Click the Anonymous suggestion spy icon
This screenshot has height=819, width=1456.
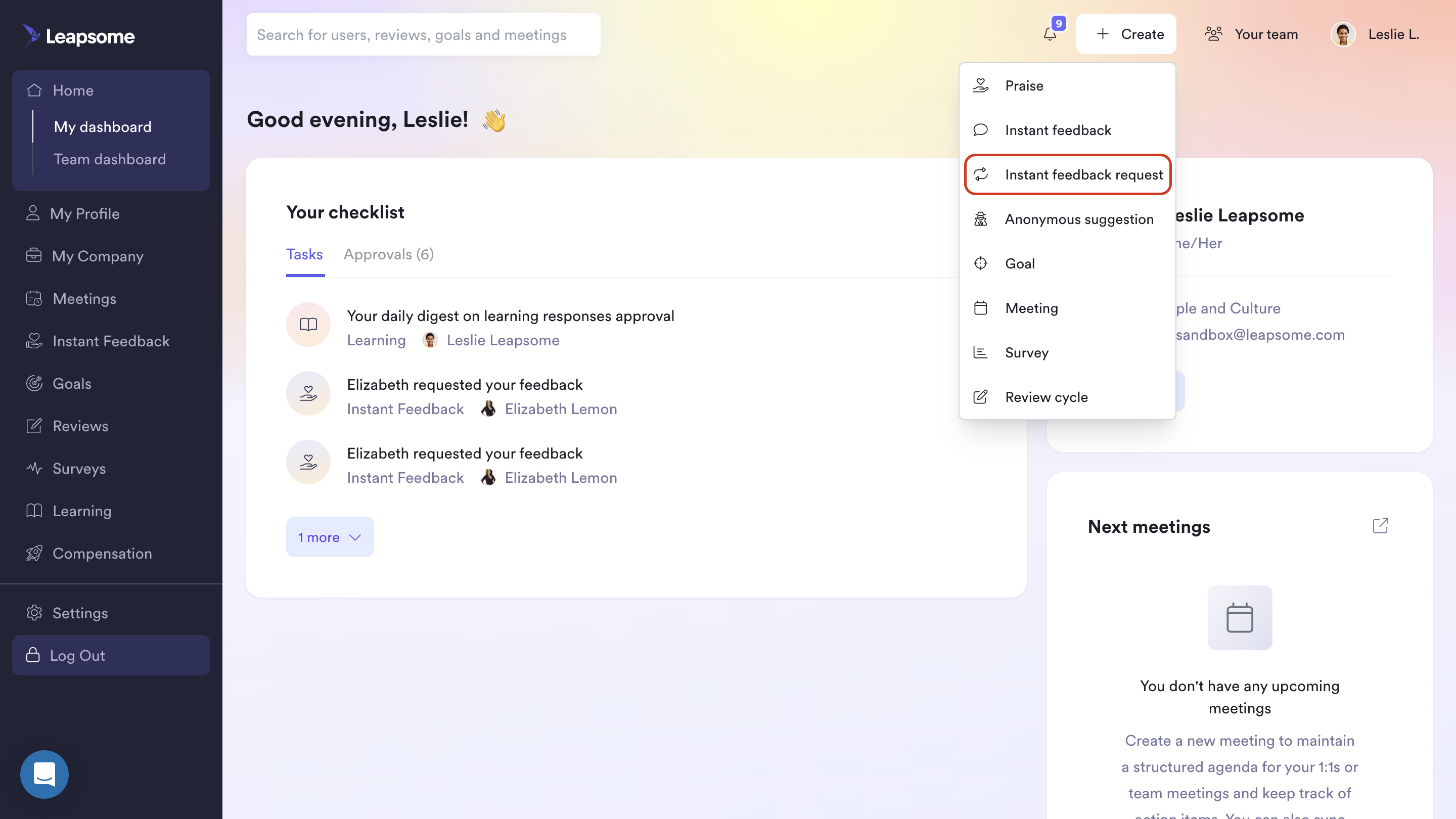pos(981,219)
